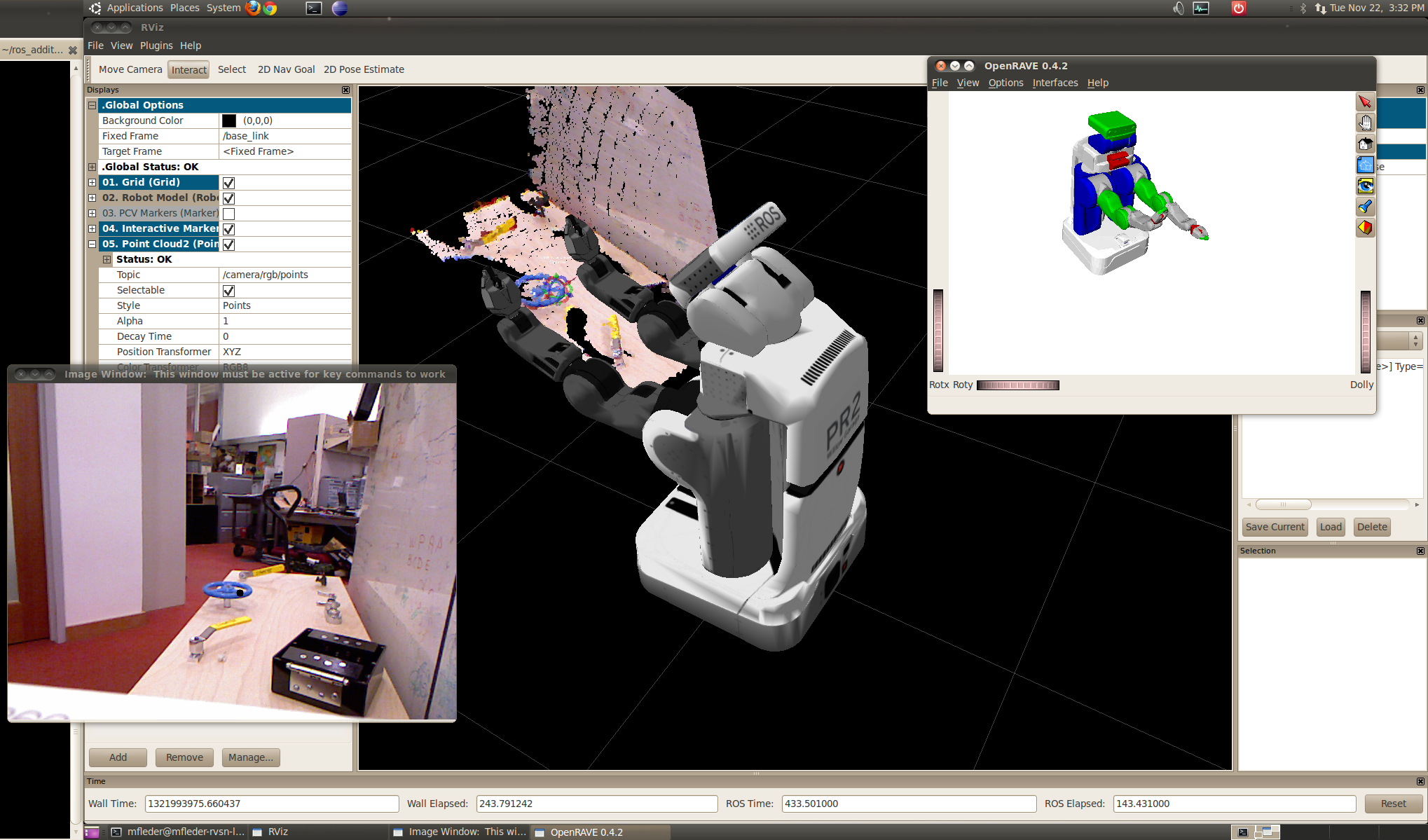1428x840 pixels.
Task: Open the RViz File menu
Action: click(x=95, y=46)
